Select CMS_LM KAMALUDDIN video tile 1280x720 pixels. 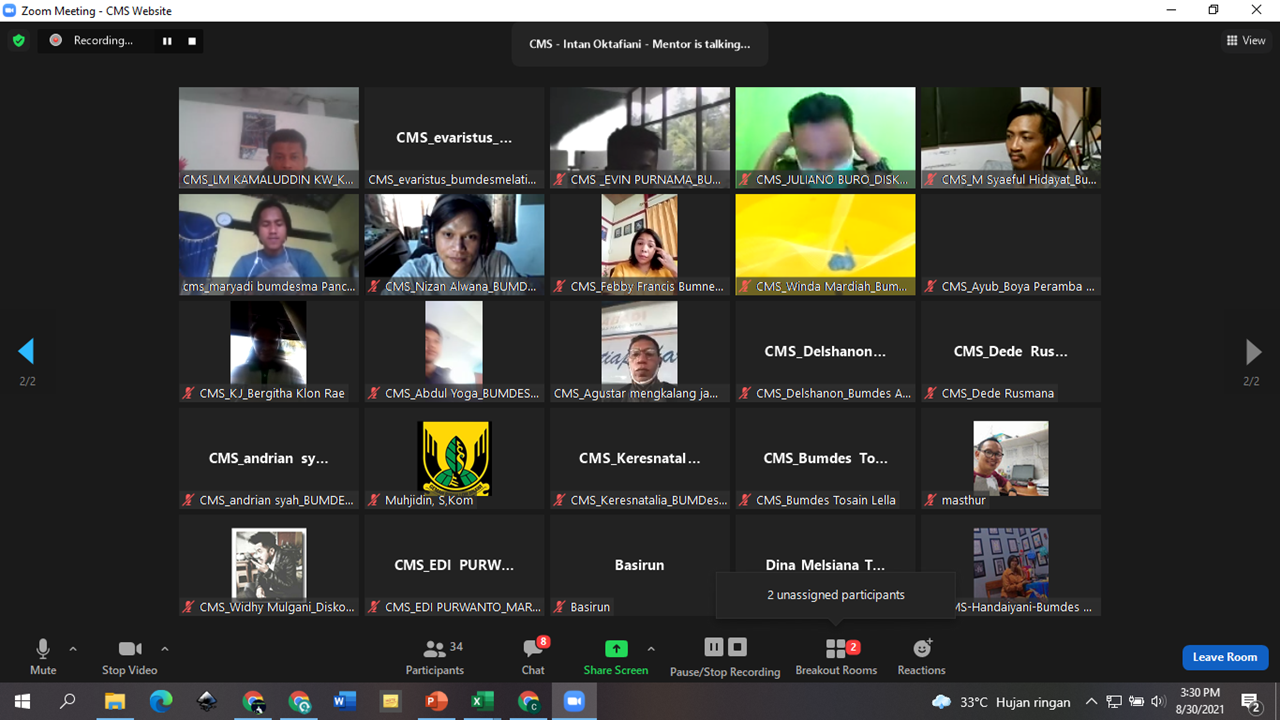pos(269,138)
